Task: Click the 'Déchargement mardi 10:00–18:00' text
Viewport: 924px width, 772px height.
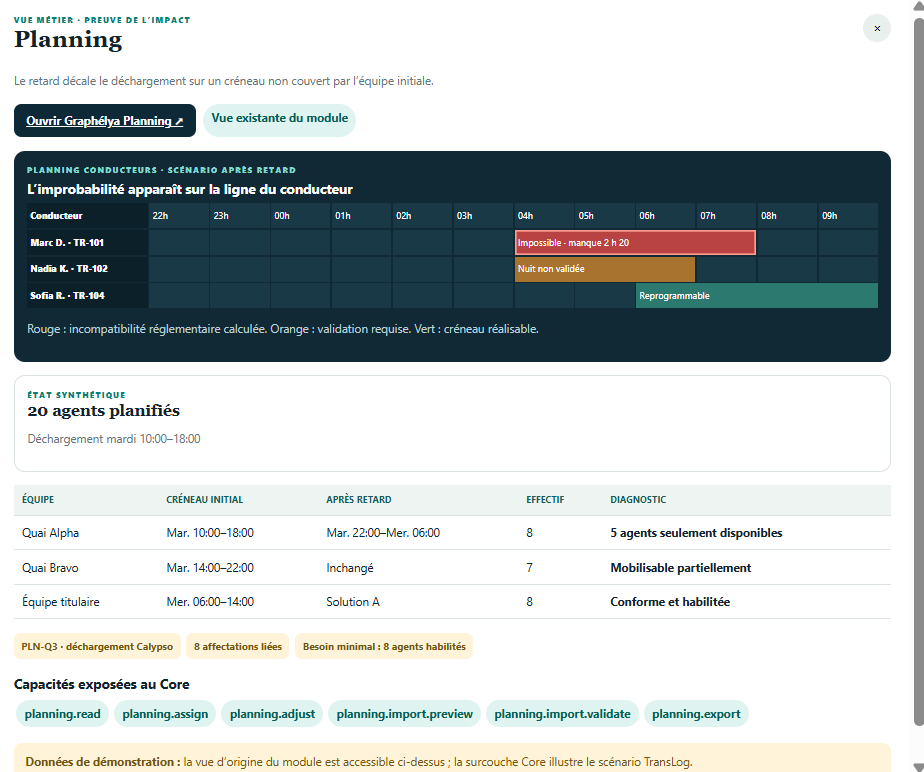Action: pos(114,439)
